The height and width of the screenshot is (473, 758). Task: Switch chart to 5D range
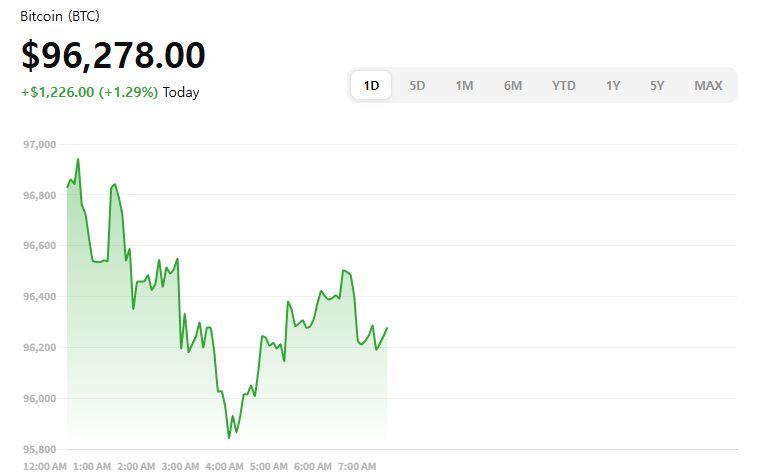(x=418, y=85)
